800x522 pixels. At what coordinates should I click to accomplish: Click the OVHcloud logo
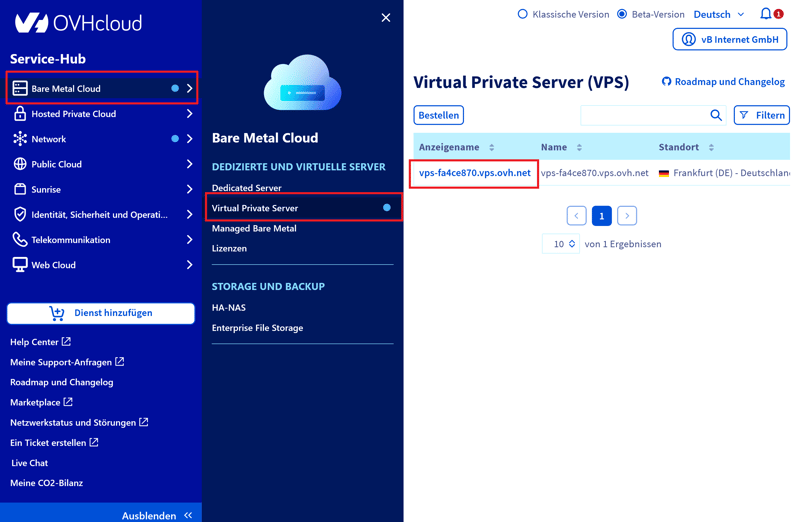point(78,22)
